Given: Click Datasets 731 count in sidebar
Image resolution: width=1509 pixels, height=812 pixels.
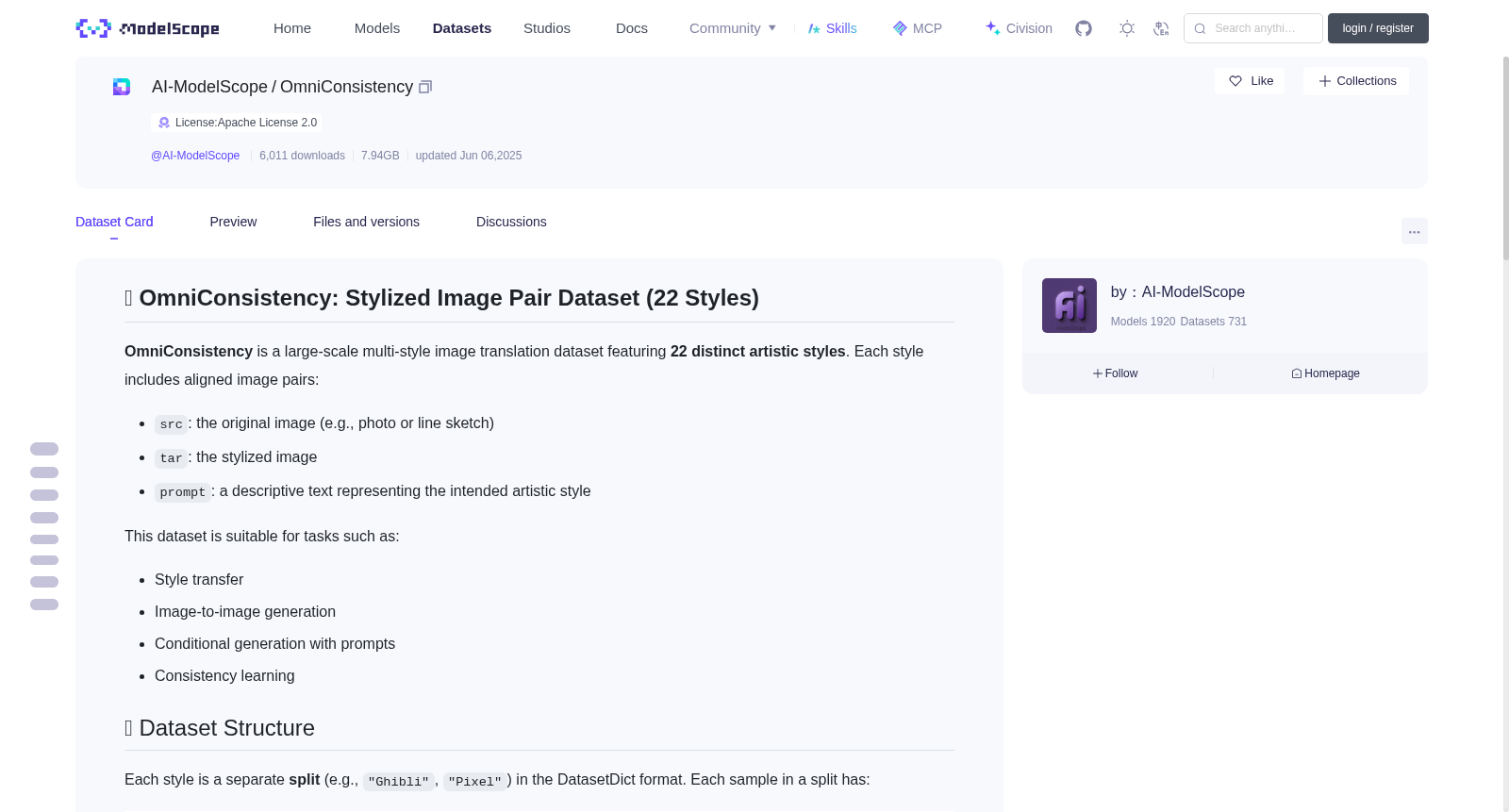Looking at the screenshot, I should click(x=1214, y=322).
